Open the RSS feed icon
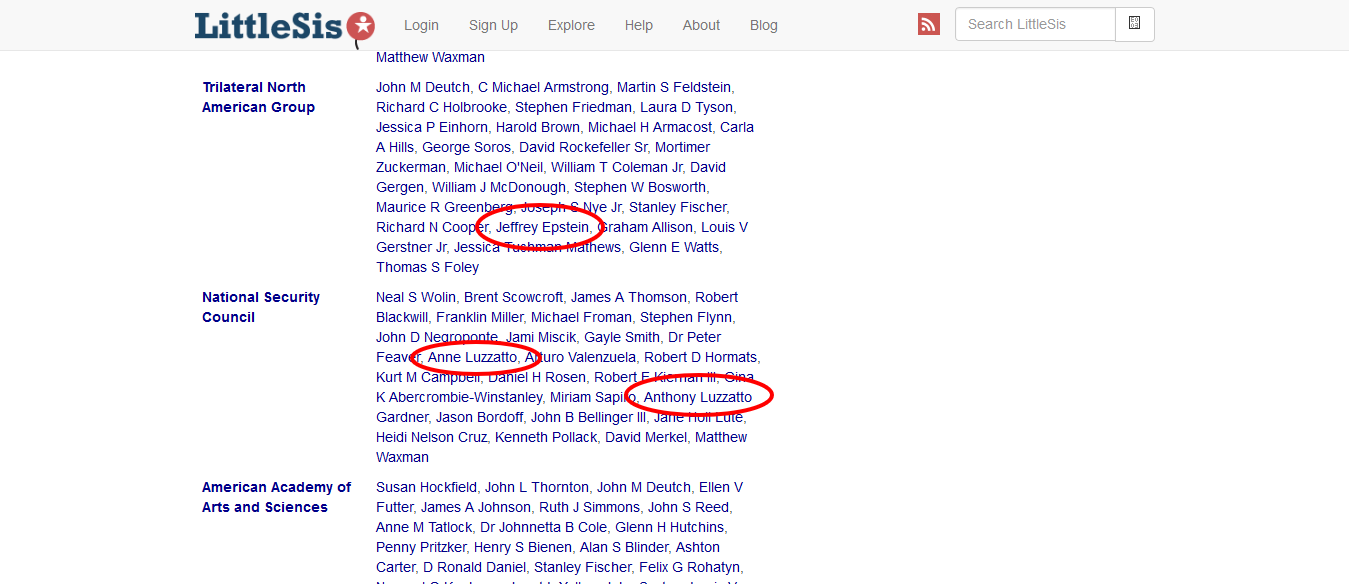 929,25
